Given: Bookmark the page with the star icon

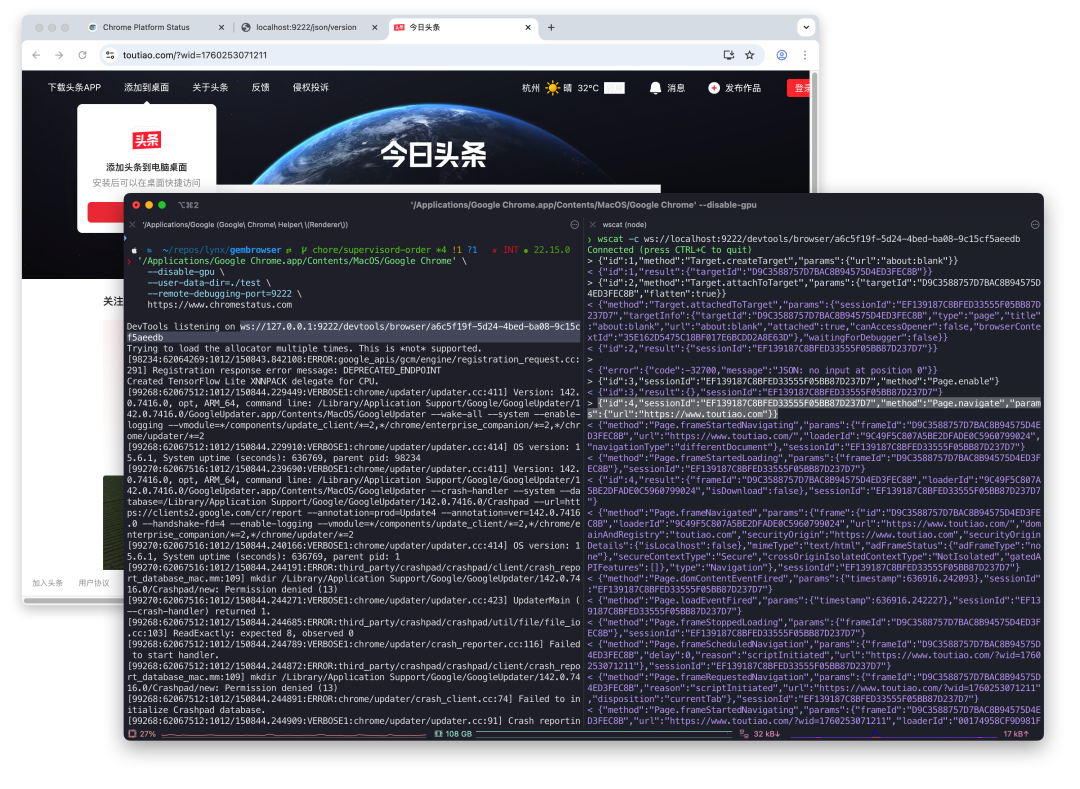Looking at the screenshot, I should 748,55.
